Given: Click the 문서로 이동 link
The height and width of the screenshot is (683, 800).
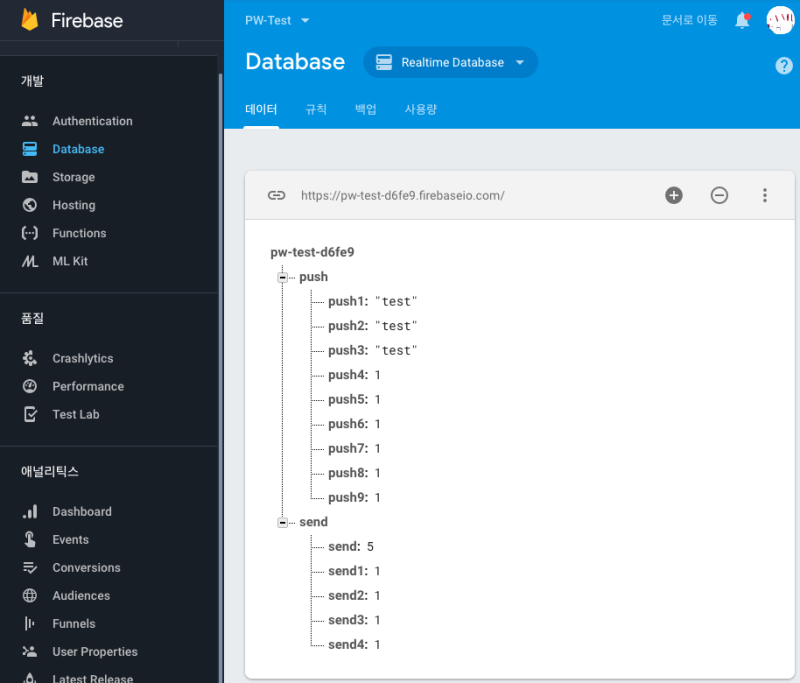Looking at the screenshot, I should (x=688, y=19).
